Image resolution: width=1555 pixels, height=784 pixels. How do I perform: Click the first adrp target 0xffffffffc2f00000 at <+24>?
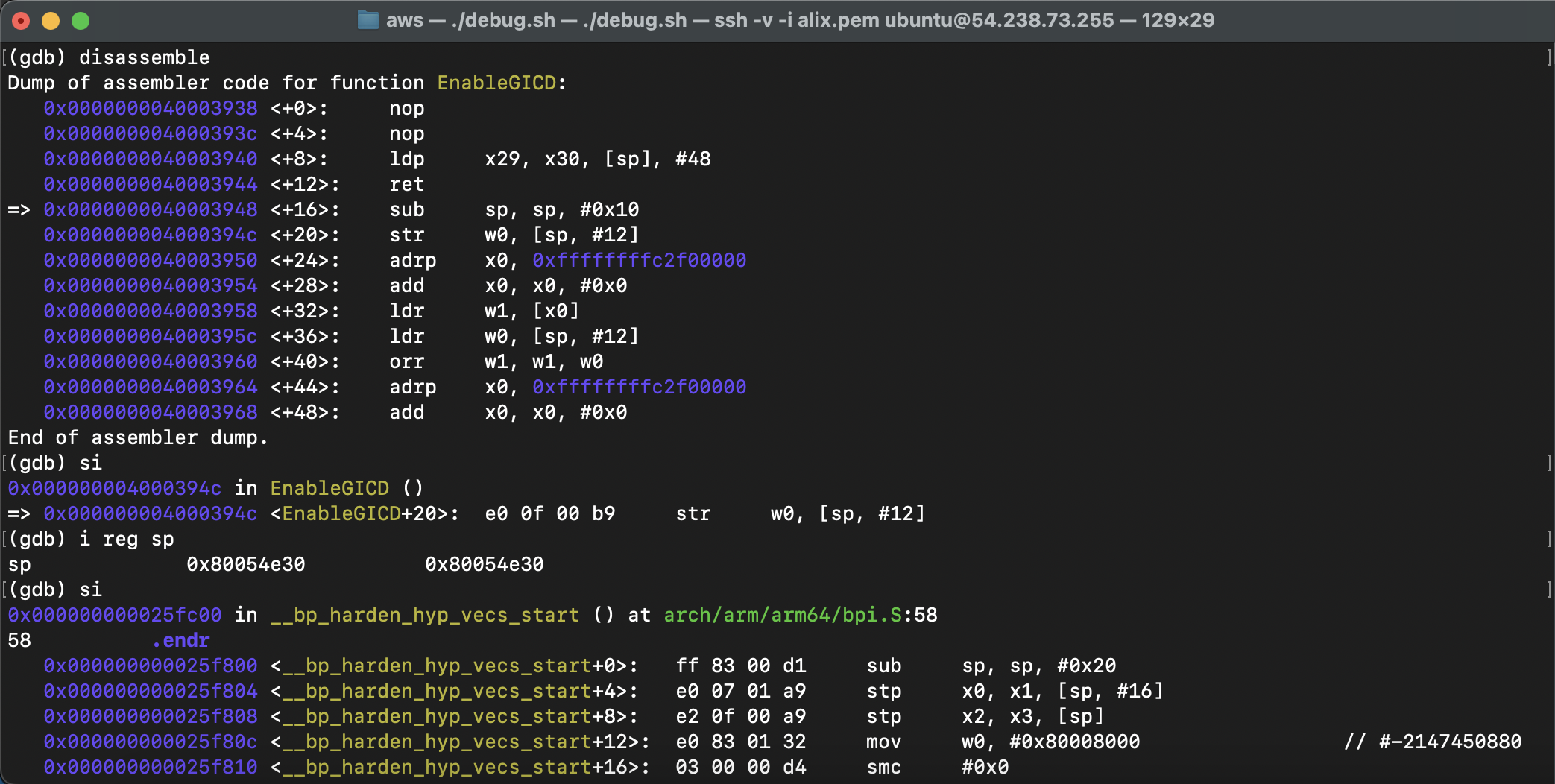tap(640, 260)
